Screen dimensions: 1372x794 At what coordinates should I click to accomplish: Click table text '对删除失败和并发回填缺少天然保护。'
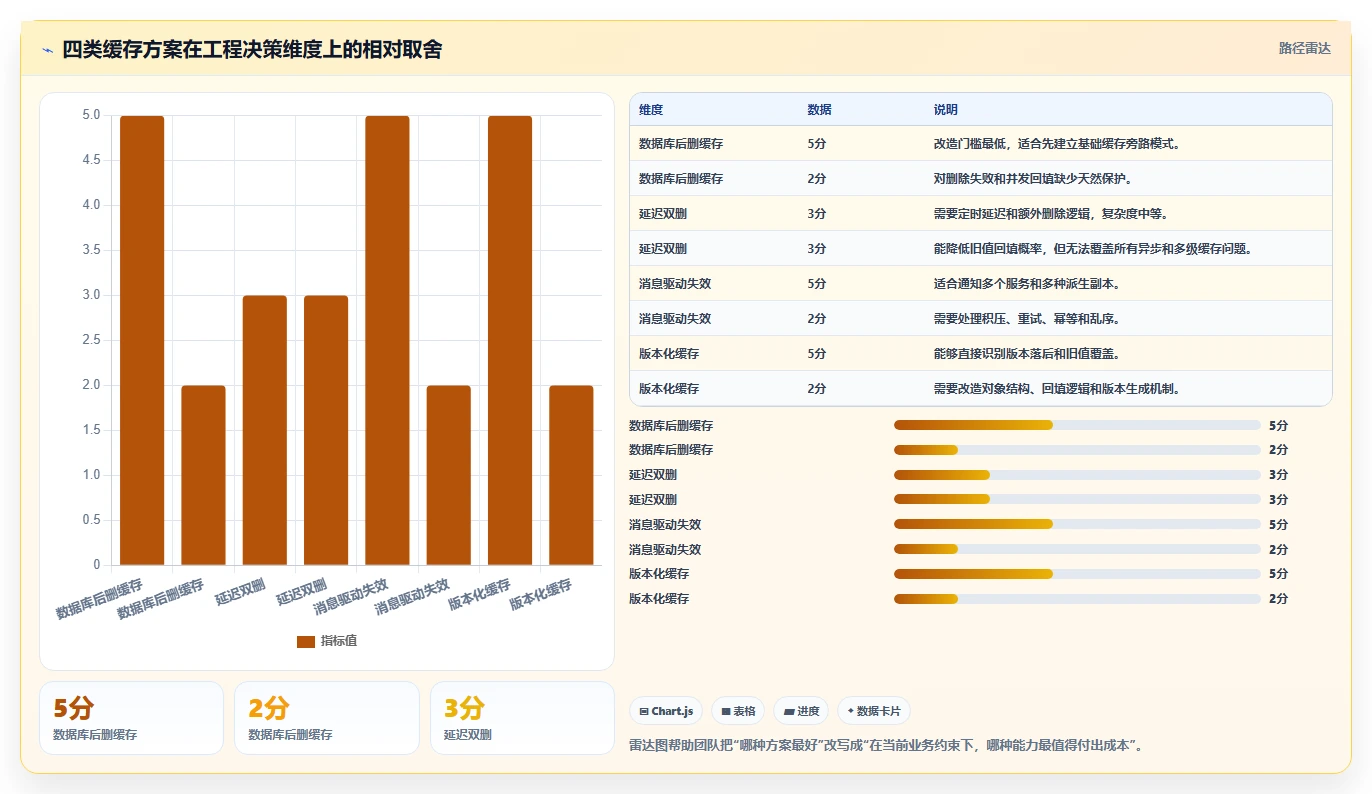click(x=1033, y=179)
